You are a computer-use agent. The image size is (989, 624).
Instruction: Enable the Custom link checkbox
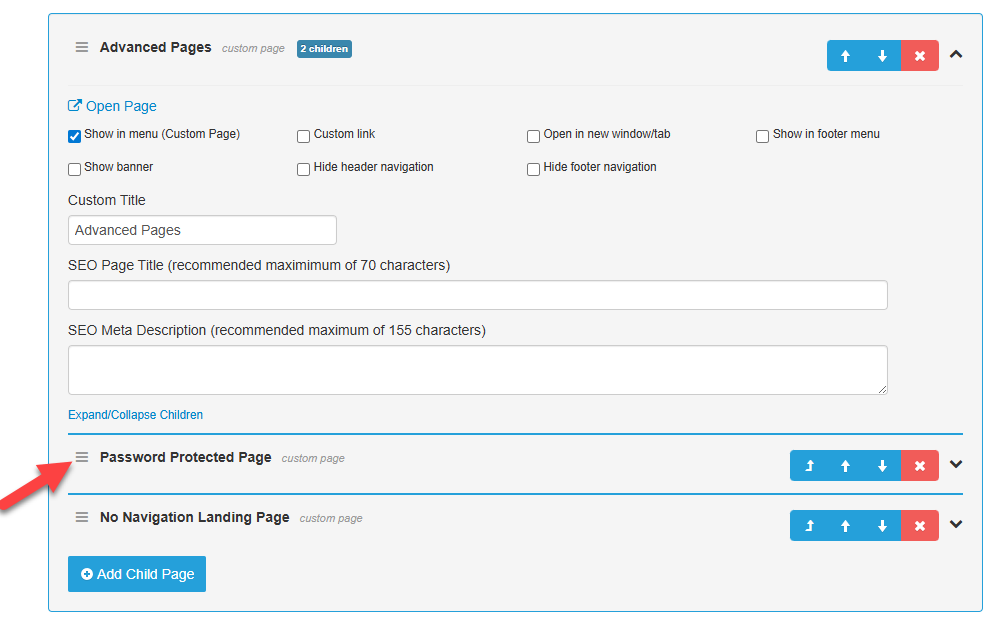tap(303, 136)
